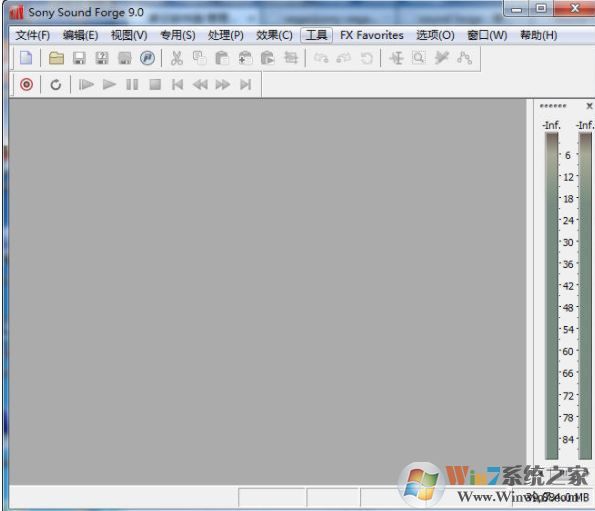Click the blue Publish icon
595x511 pixels.
[x=147, y=58]
